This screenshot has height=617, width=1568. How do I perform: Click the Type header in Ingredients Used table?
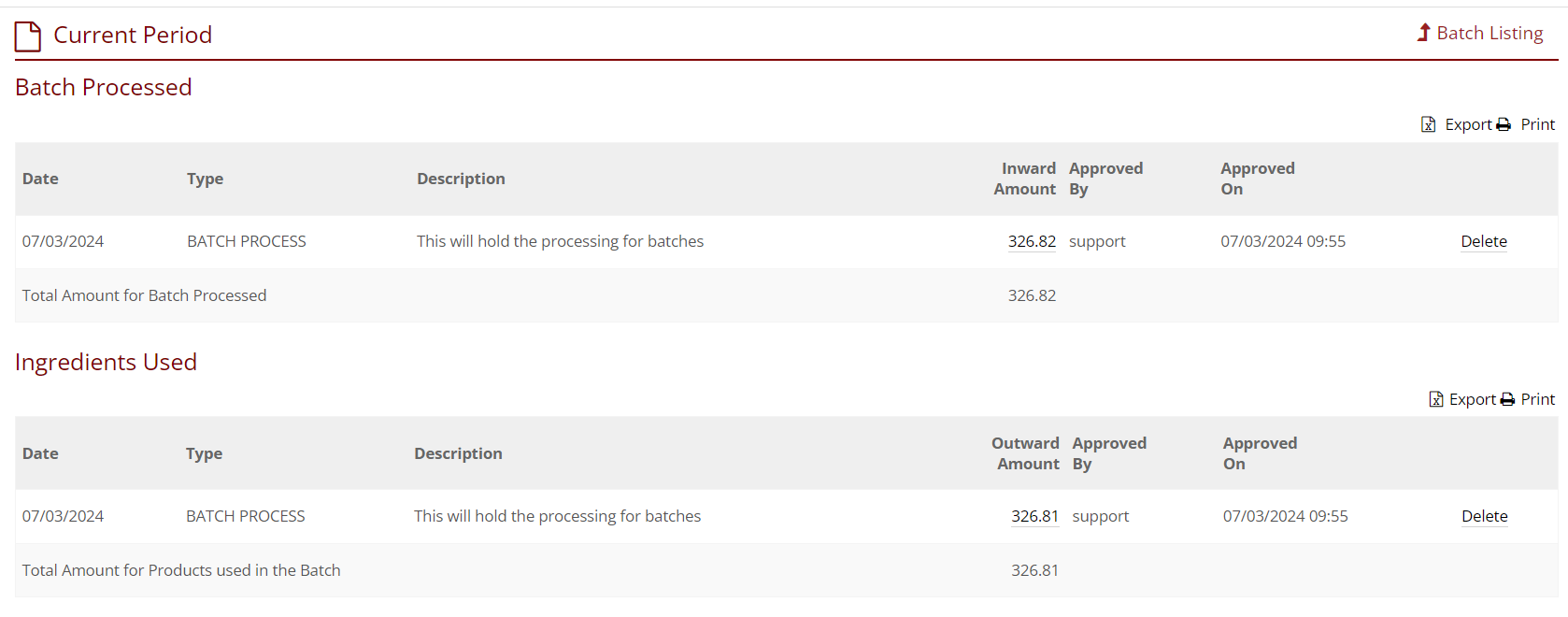[204, 453]
